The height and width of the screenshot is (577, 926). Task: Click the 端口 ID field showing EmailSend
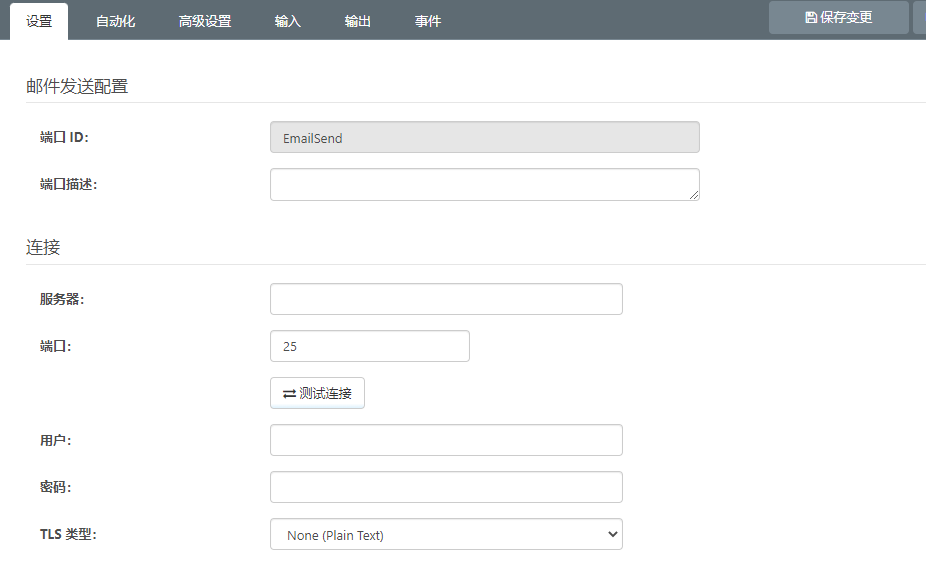[484, 138]
